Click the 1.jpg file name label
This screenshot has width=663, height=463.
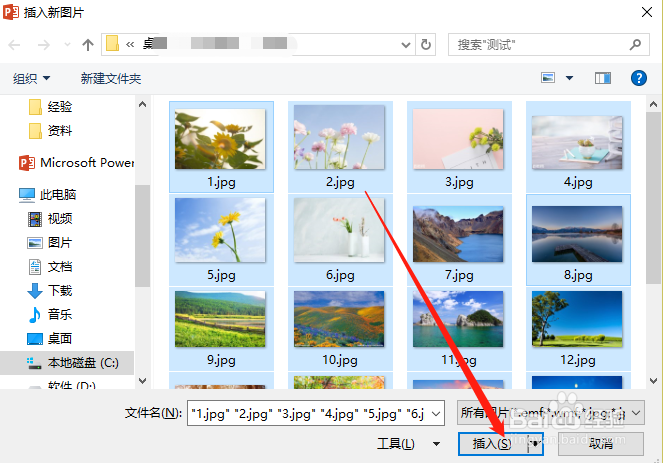point(221,182)
